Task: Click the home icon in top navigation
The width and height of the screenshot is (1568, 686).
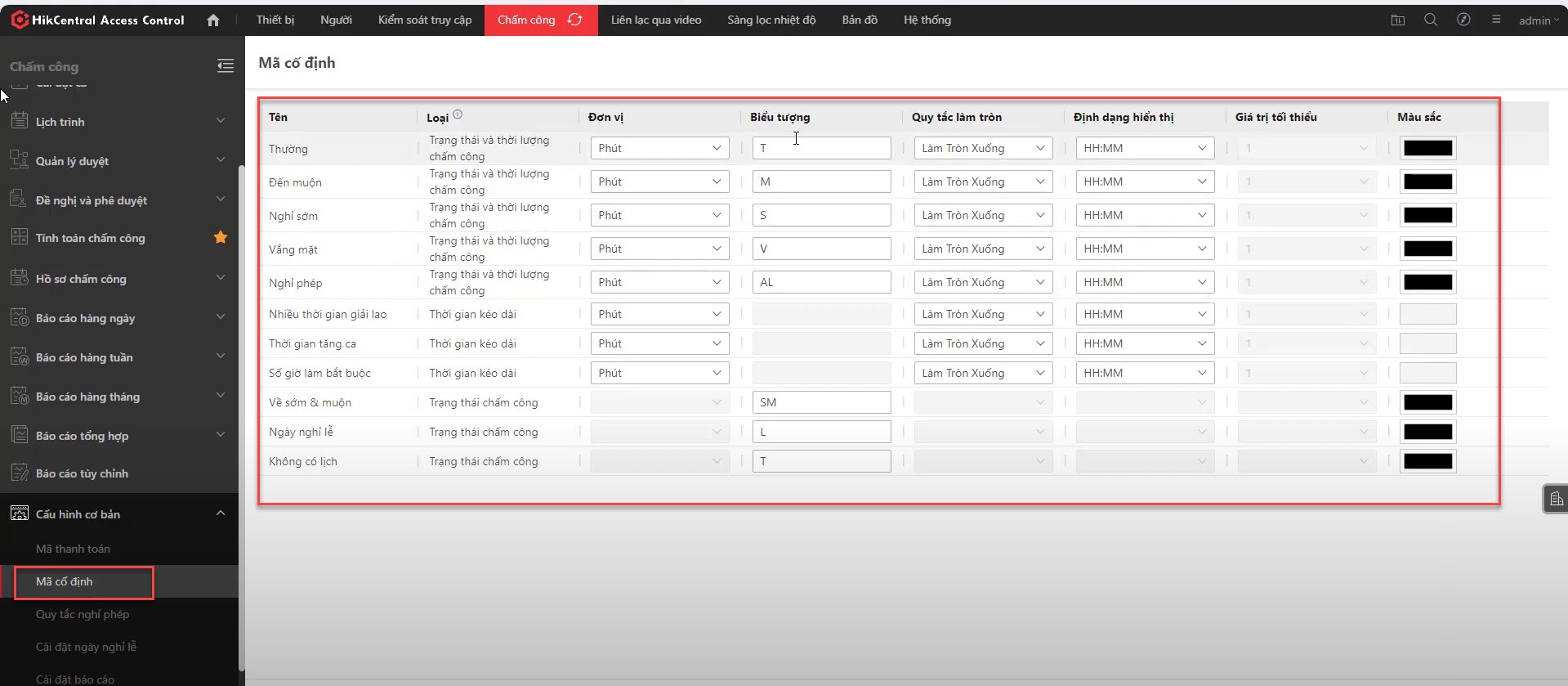Action: click(213, 20)
